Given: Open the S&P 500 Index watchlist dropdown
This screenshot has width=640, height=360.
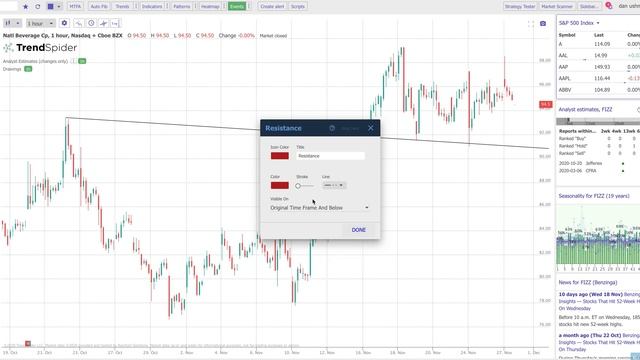Looking at the screenshot, I should click(x=579, y=23).
